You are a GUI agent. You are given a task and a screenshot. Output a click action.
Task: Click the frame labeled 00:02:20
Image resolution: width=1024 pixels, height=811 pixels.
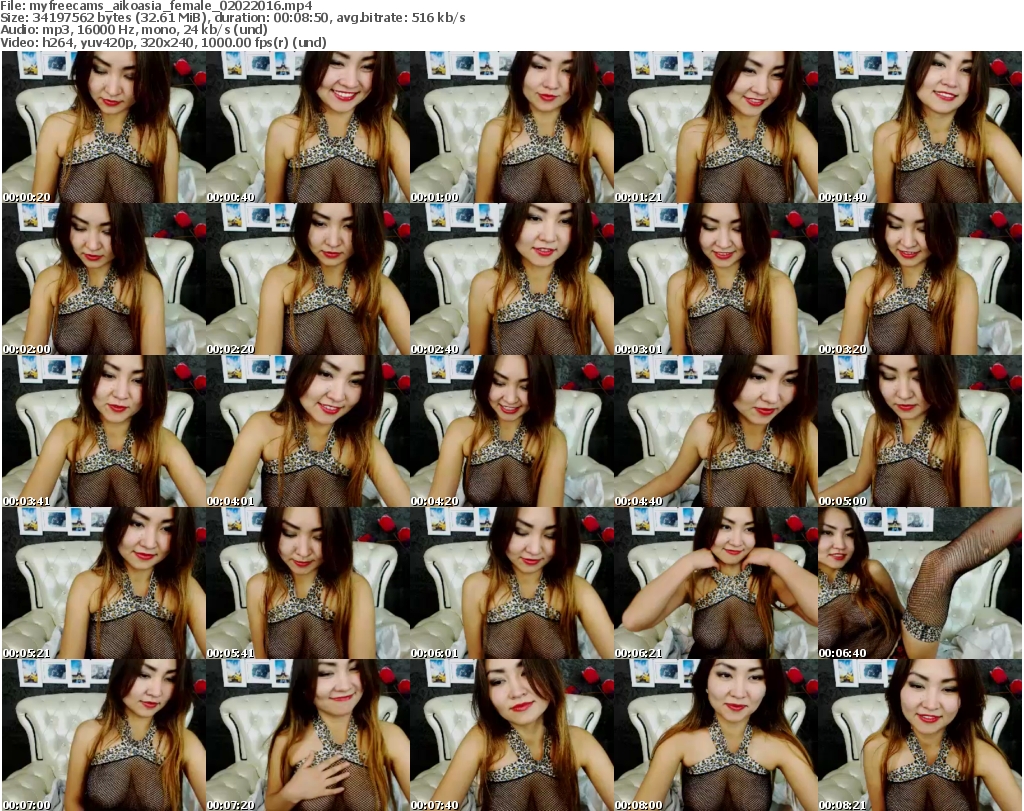pyautogui.click(x=308, y=279)
